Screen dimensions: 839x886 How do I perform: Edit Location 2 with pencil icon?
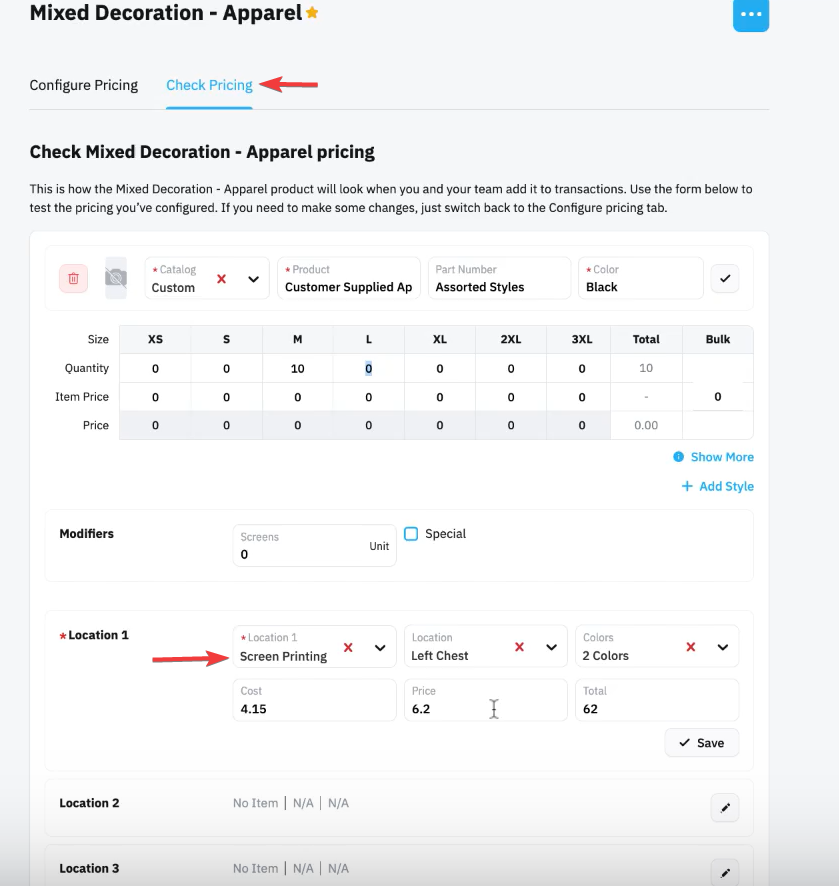725,808
